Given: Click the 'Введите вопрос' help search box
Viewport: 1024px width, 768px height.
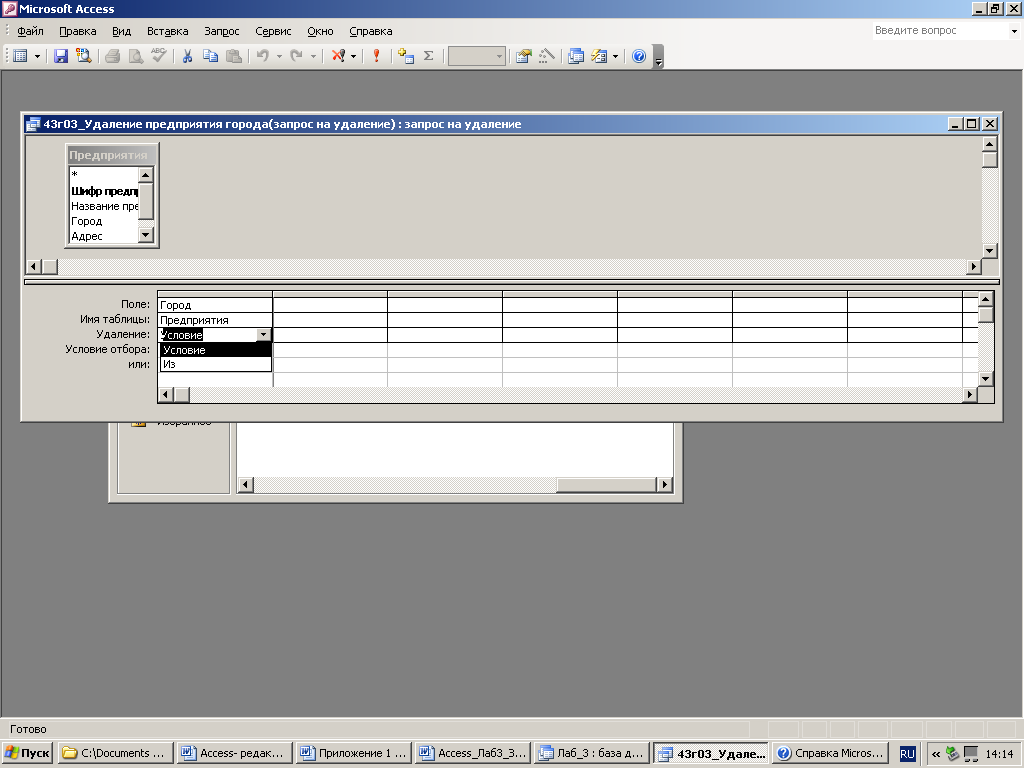Looking at the screenshot, I should [940, 31].
